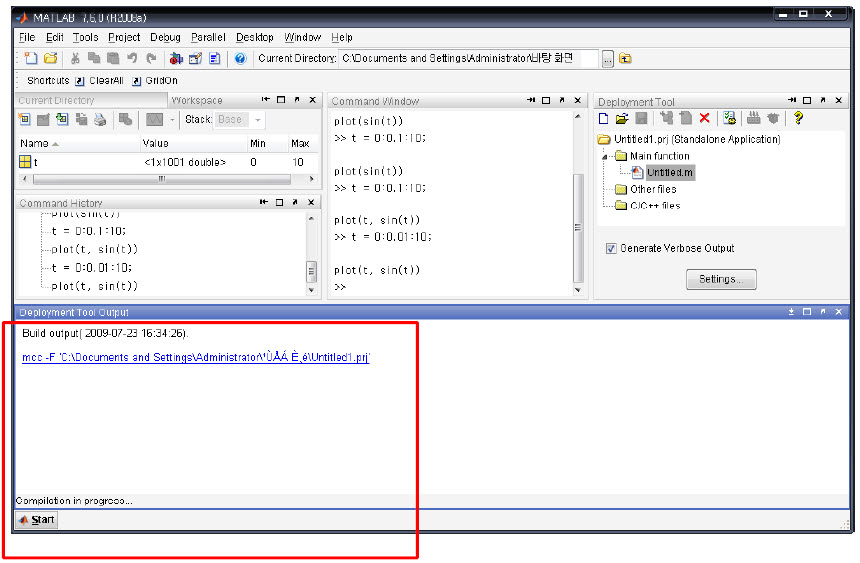Click the Cut scissors icon
Image resolution: width=860 pixels, height=563 pixels.
[x=75, y=58]
